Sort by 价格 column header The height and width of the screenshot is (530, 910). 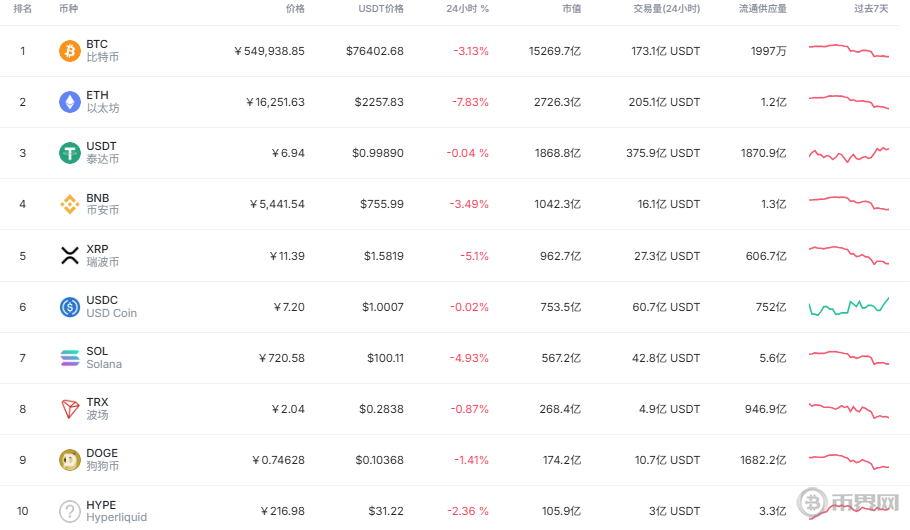click(294, 9)
